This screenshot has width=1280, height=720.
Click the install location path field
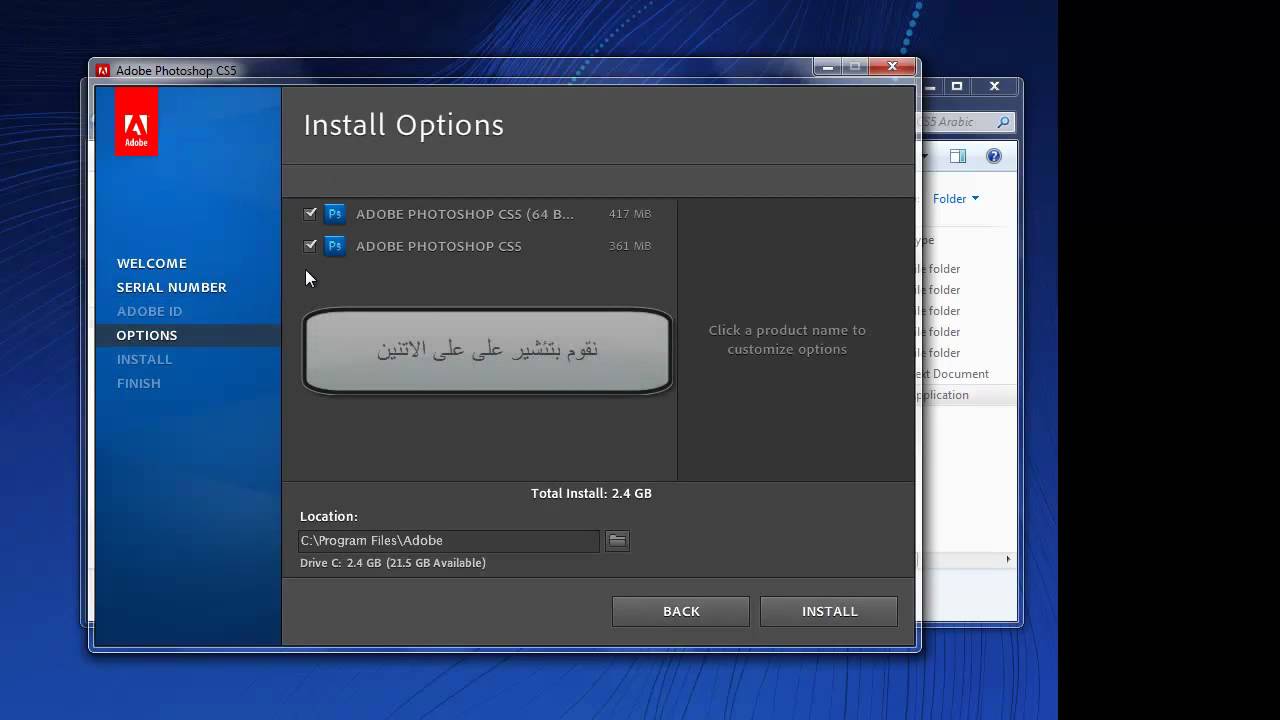[x=449, y=541]
